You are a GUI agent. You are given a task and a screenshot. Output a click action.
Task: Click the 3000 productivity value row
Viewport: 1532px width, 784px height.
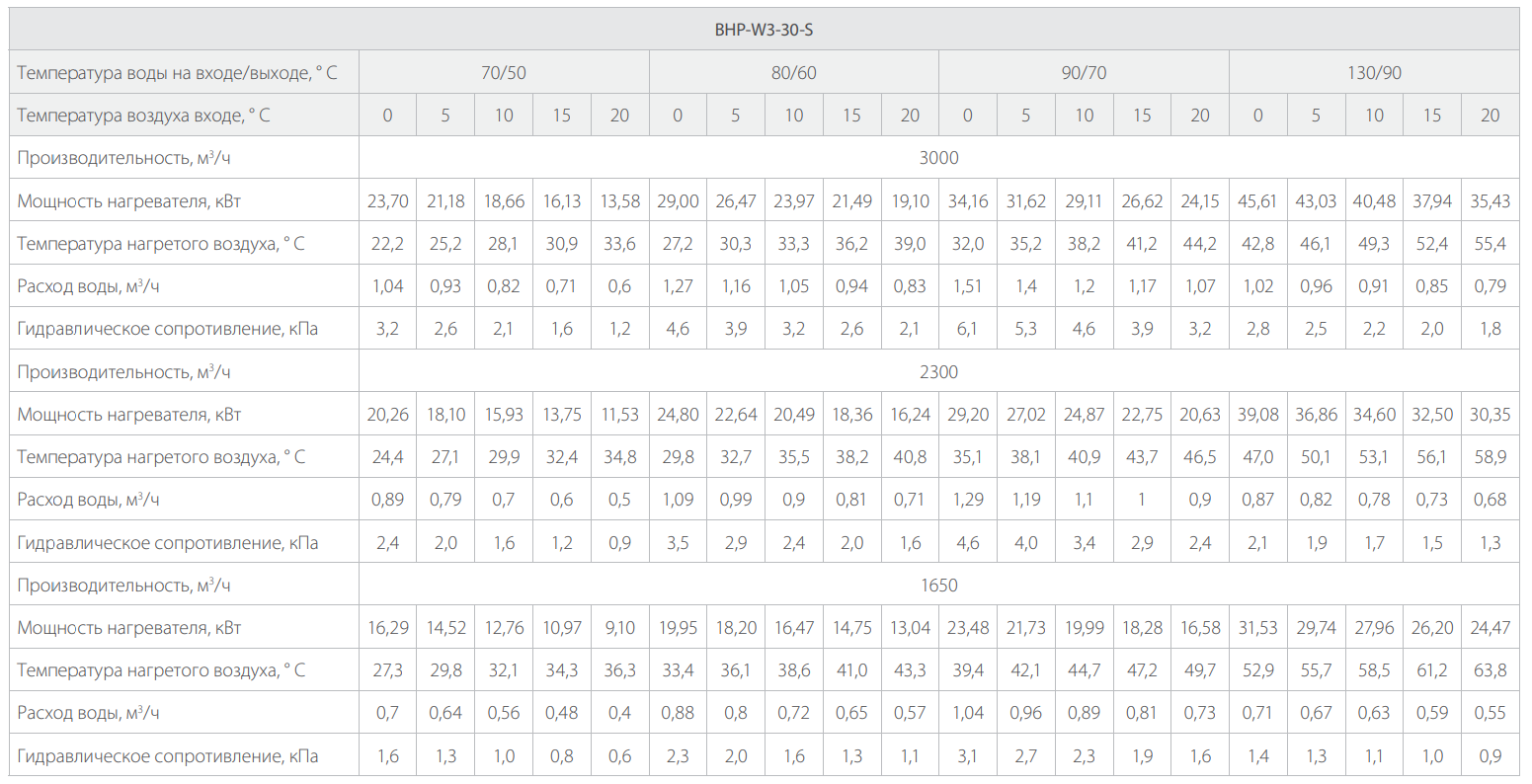coord(938,158)
